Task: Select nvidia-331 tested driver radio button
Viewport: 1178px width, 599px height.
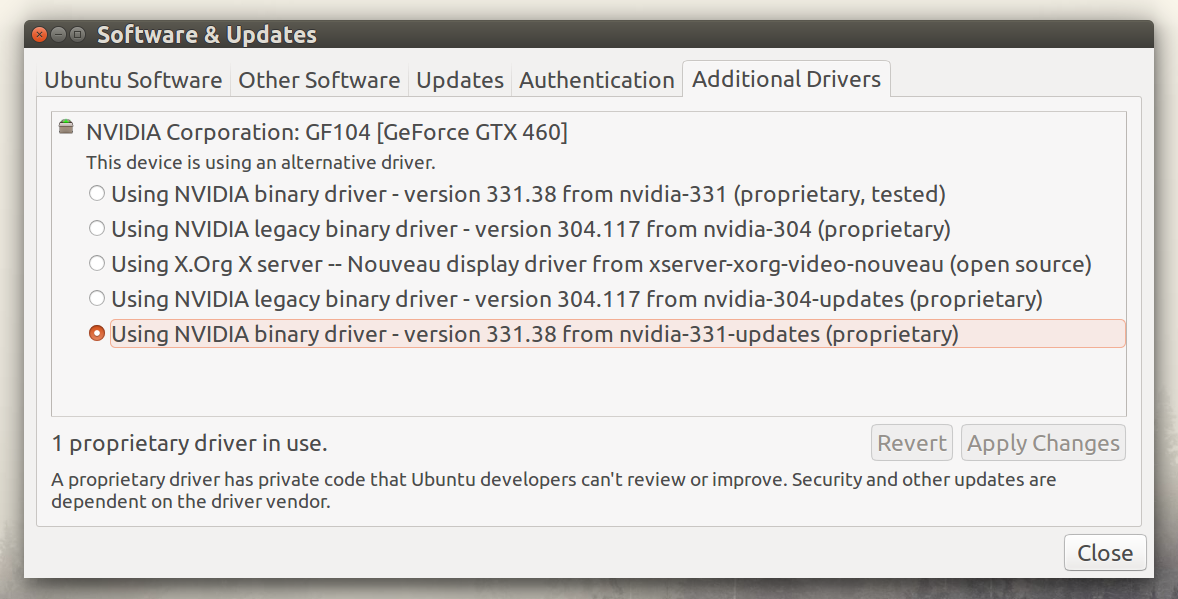Action: (x=97, y=193)
